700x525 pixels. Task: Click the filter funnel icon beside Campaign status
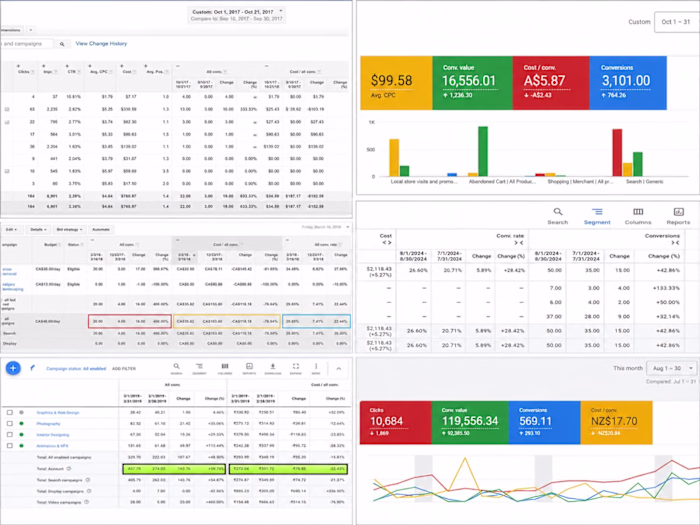coord(32,368)
